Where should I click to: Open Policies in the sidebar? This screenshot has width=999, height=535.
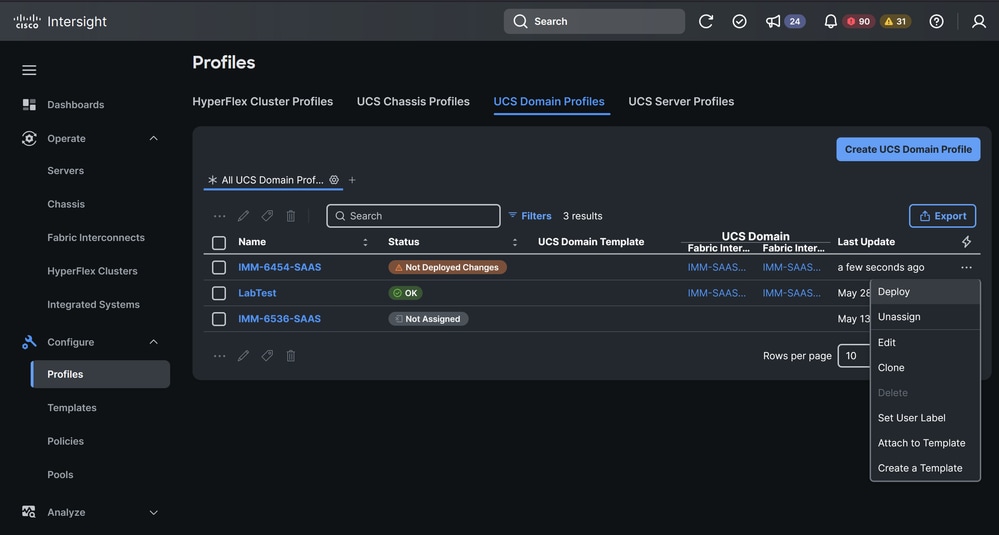pyautogui.click(x=66, y=441)
